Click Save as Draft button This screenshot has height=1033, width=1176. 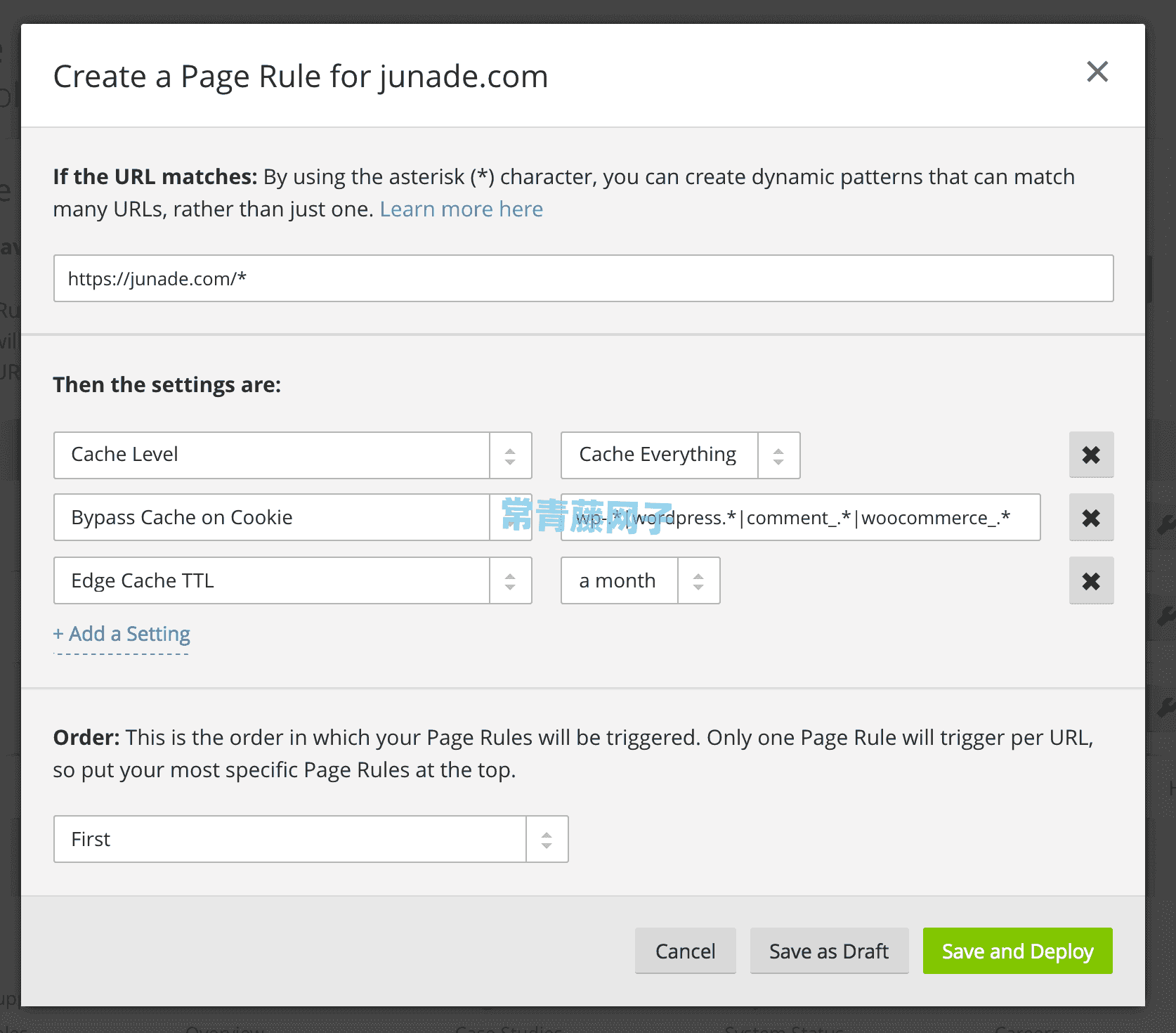click(829, 951)
